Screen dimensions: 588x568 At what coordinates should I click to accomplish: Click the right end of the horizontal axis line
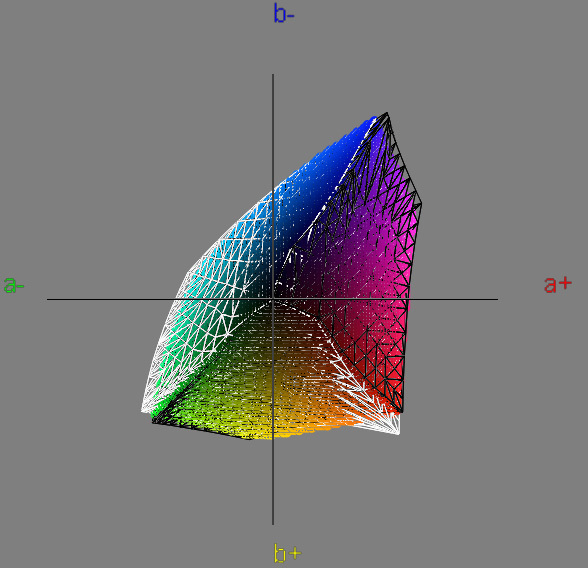[497, 299]
